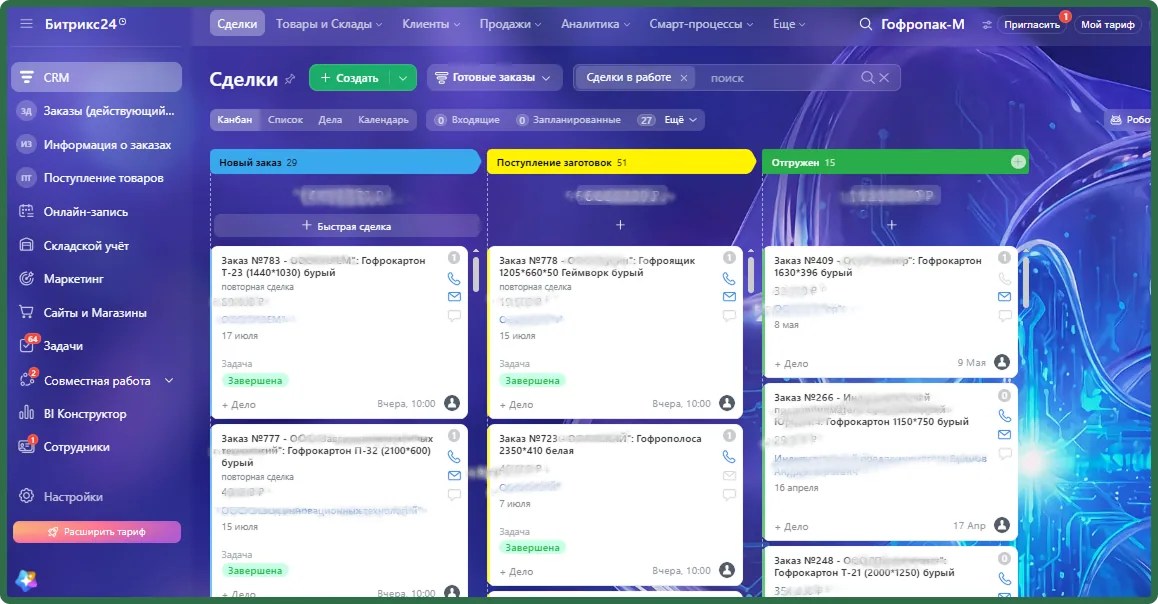
Task: Click the Роботы button at right edge
Action: pyautogui.click(x=1130, y=120)
